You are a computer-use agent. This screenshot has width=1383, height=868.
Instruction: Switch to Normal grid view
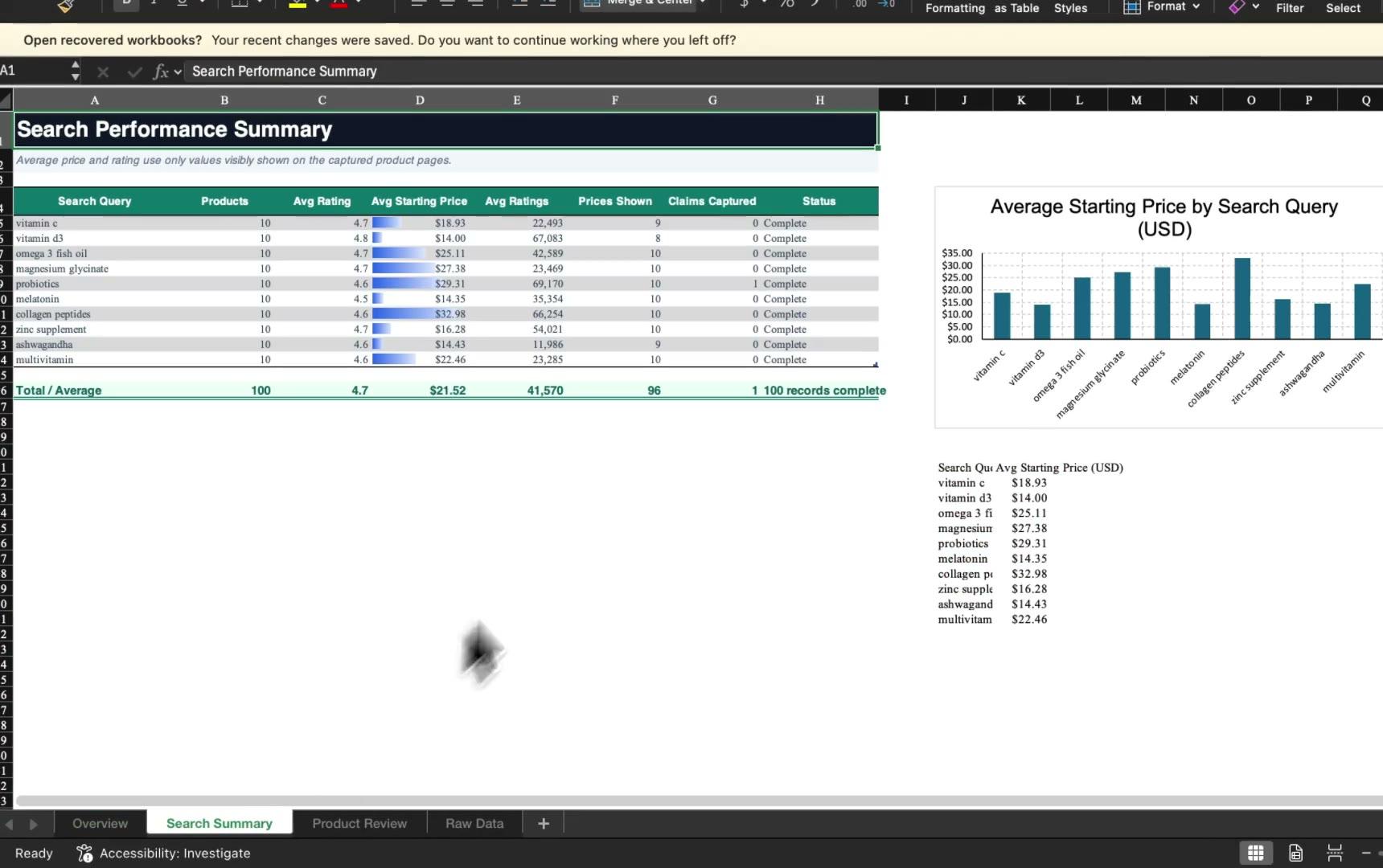(1255, 853)
